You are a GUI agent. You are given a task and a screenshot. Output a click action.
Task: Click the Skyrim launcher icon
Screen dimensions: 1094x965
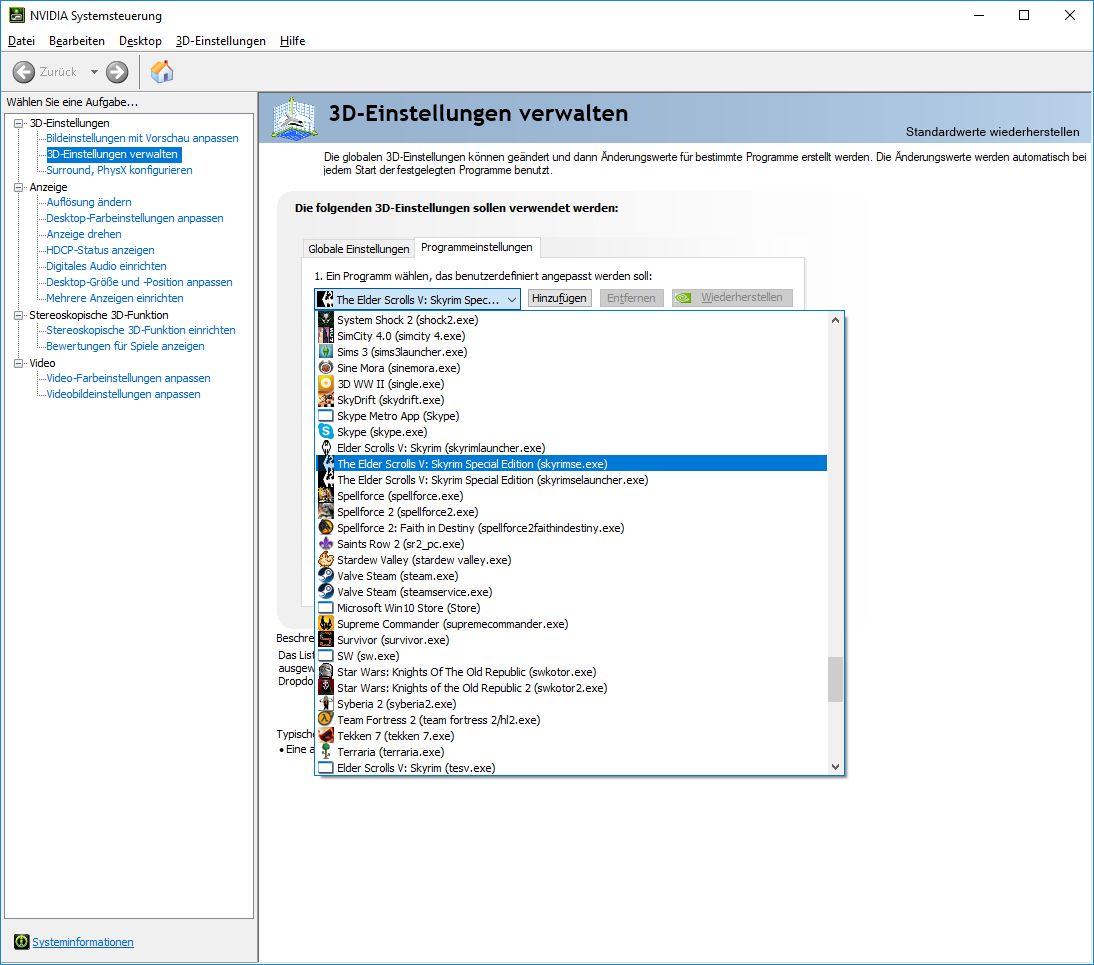tap(326, 448)
